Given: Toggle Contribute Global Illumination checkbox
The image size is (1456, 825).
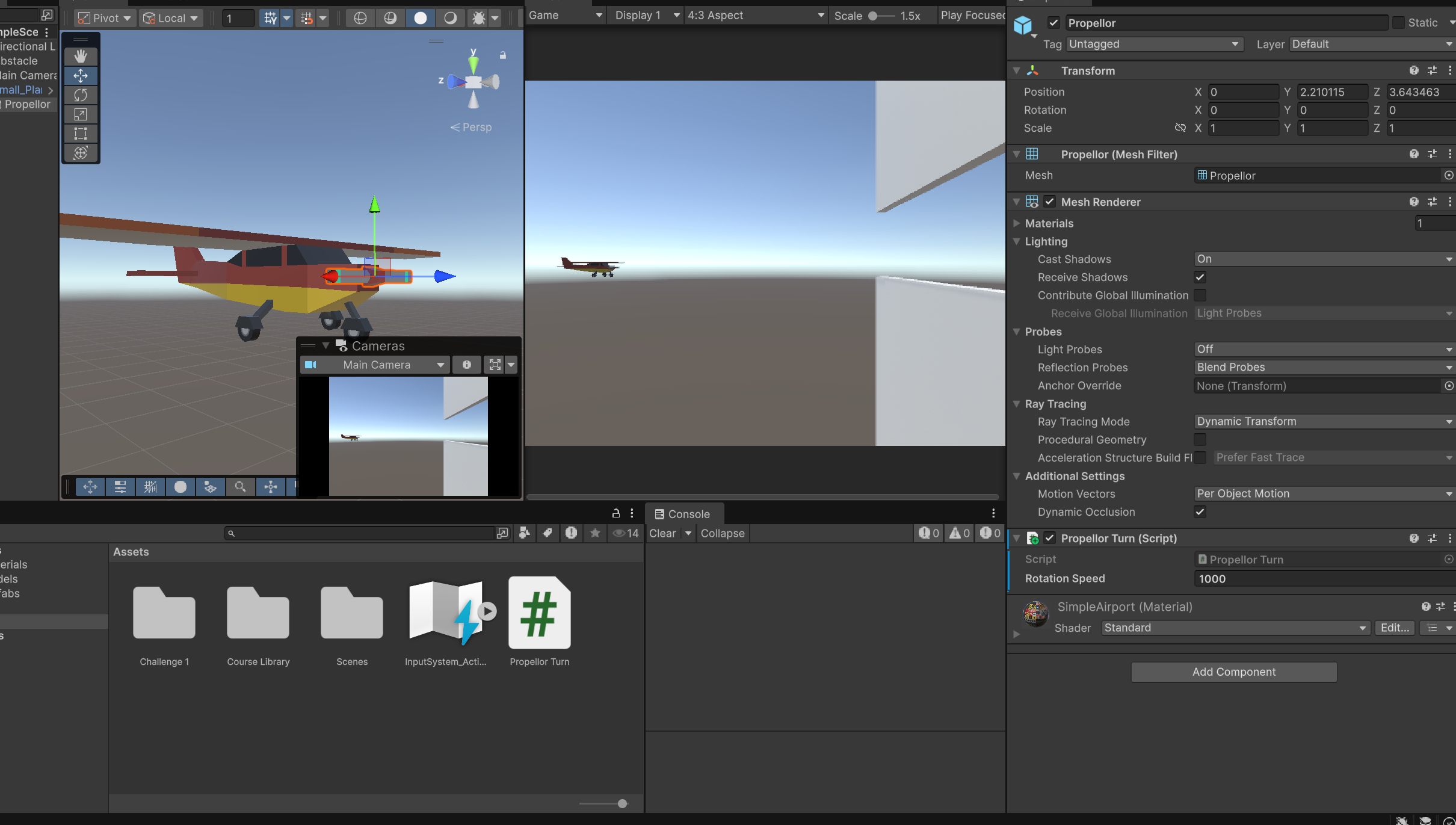Looking at the screenshot, I should pos(1200,295).
